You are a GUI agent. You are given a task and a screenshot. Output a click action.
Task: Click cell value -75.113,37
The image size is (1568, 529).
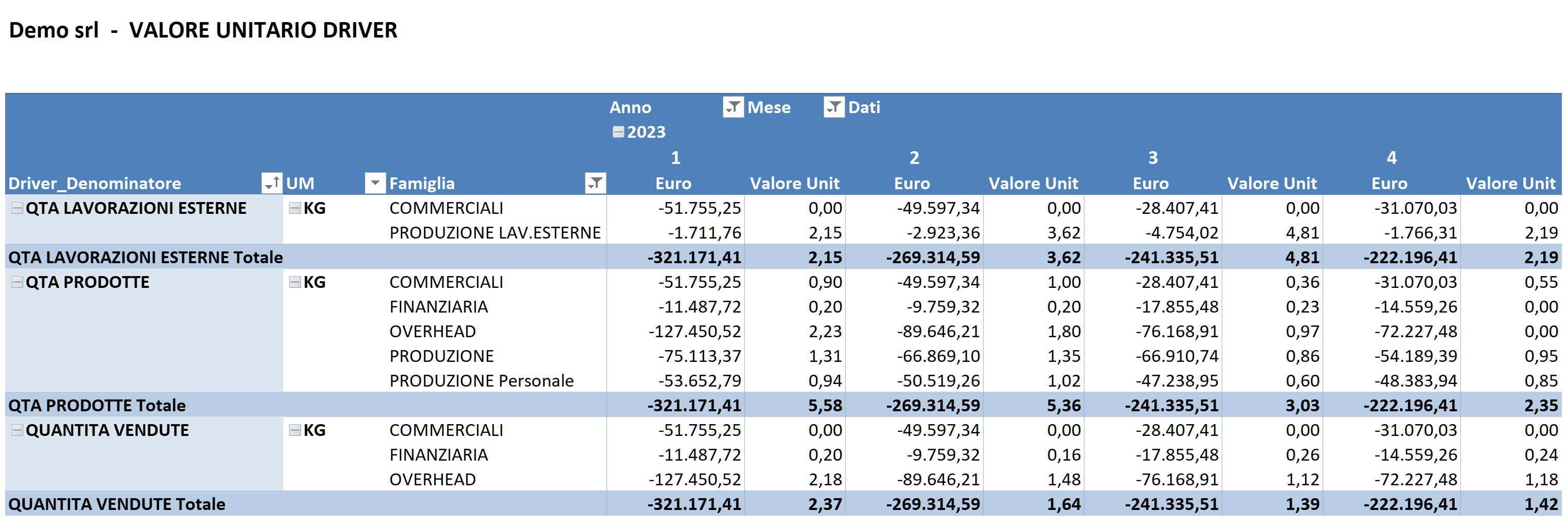700,356
